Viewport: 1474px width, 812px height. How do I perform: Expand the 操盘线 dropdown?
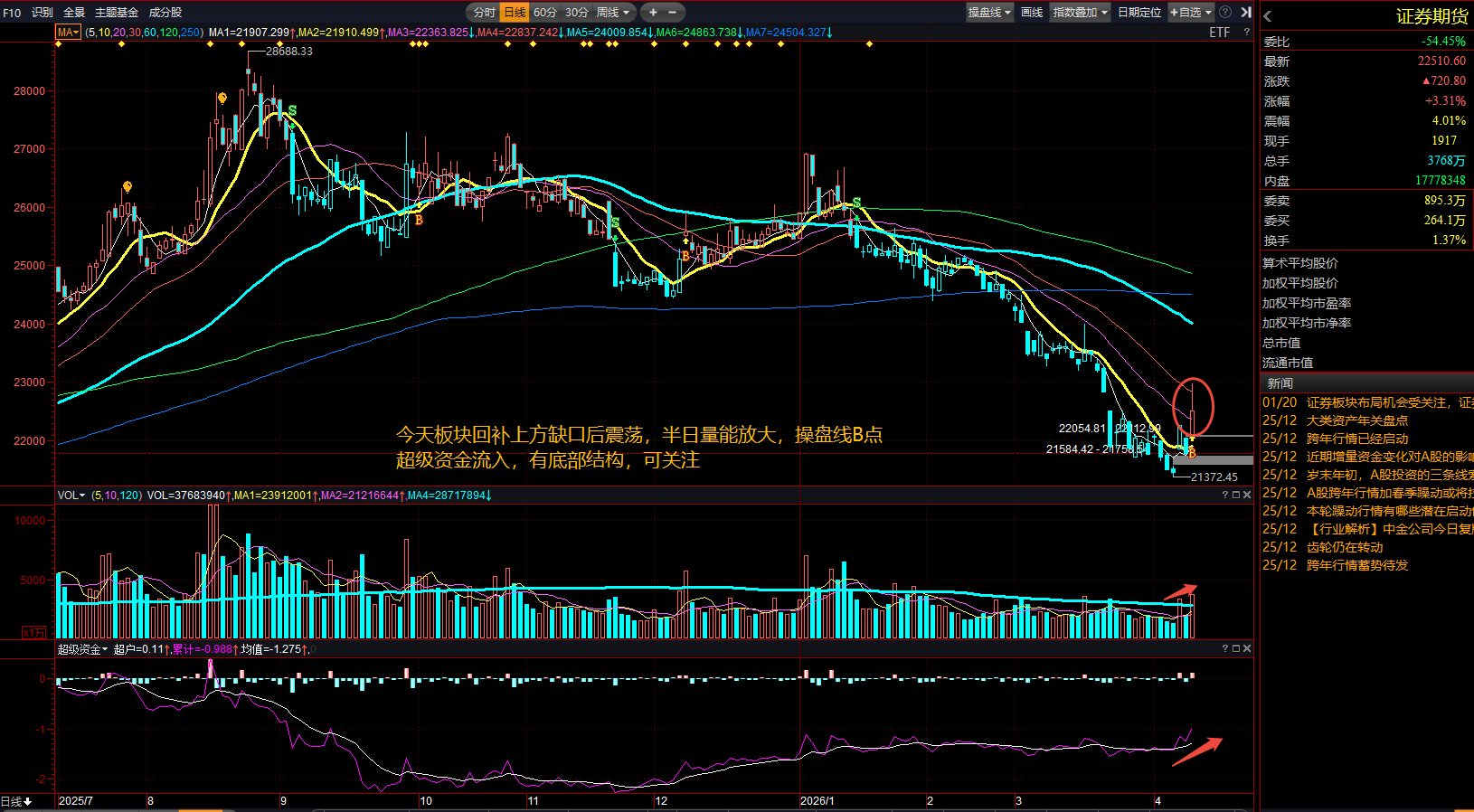click(989, 13)
